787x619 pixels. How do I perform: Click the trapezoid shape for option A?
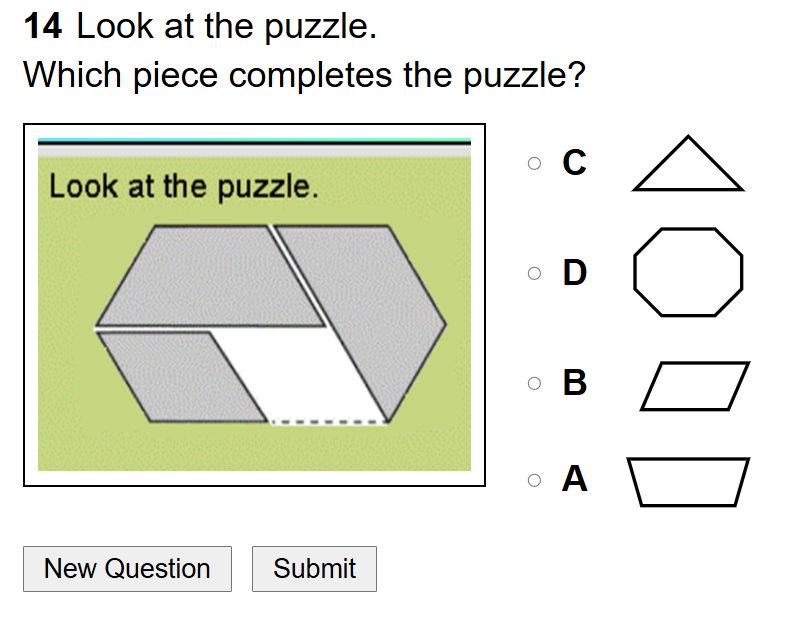688,482
